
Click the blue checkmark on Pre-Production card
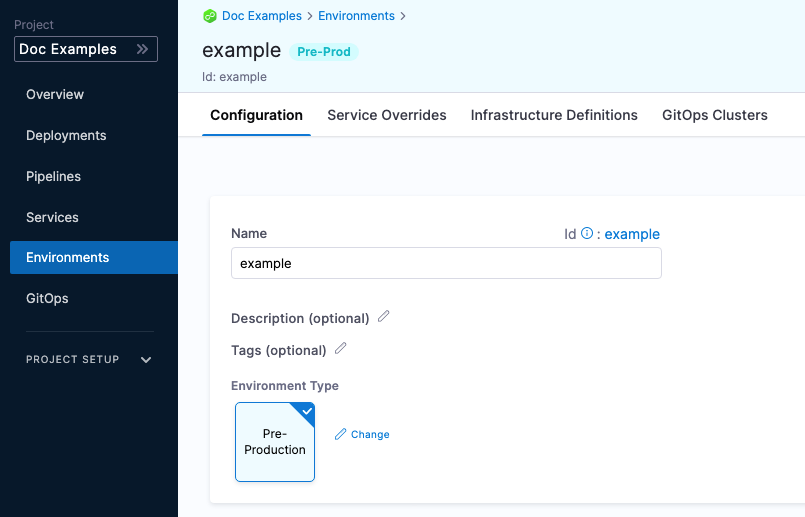click(x=306, y=411)
